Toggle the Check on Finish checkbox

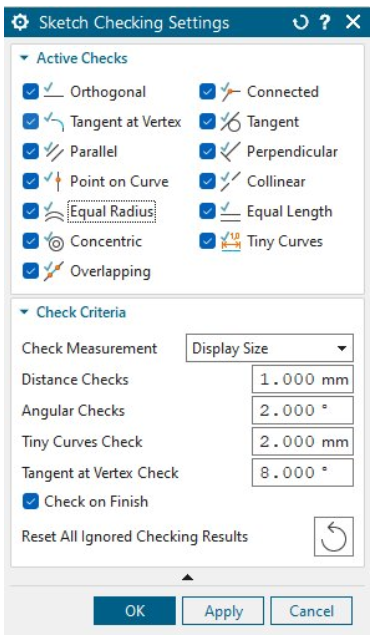click(31, 502)
